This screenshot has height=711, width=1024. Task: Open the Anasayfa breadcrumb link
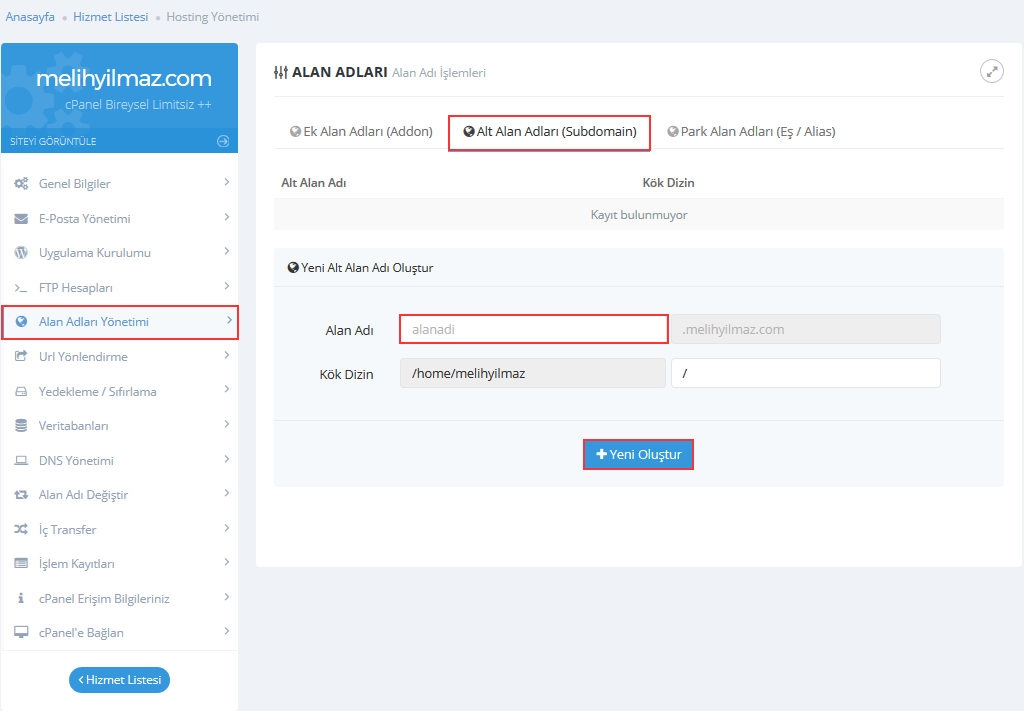click(x=30, y=17)
